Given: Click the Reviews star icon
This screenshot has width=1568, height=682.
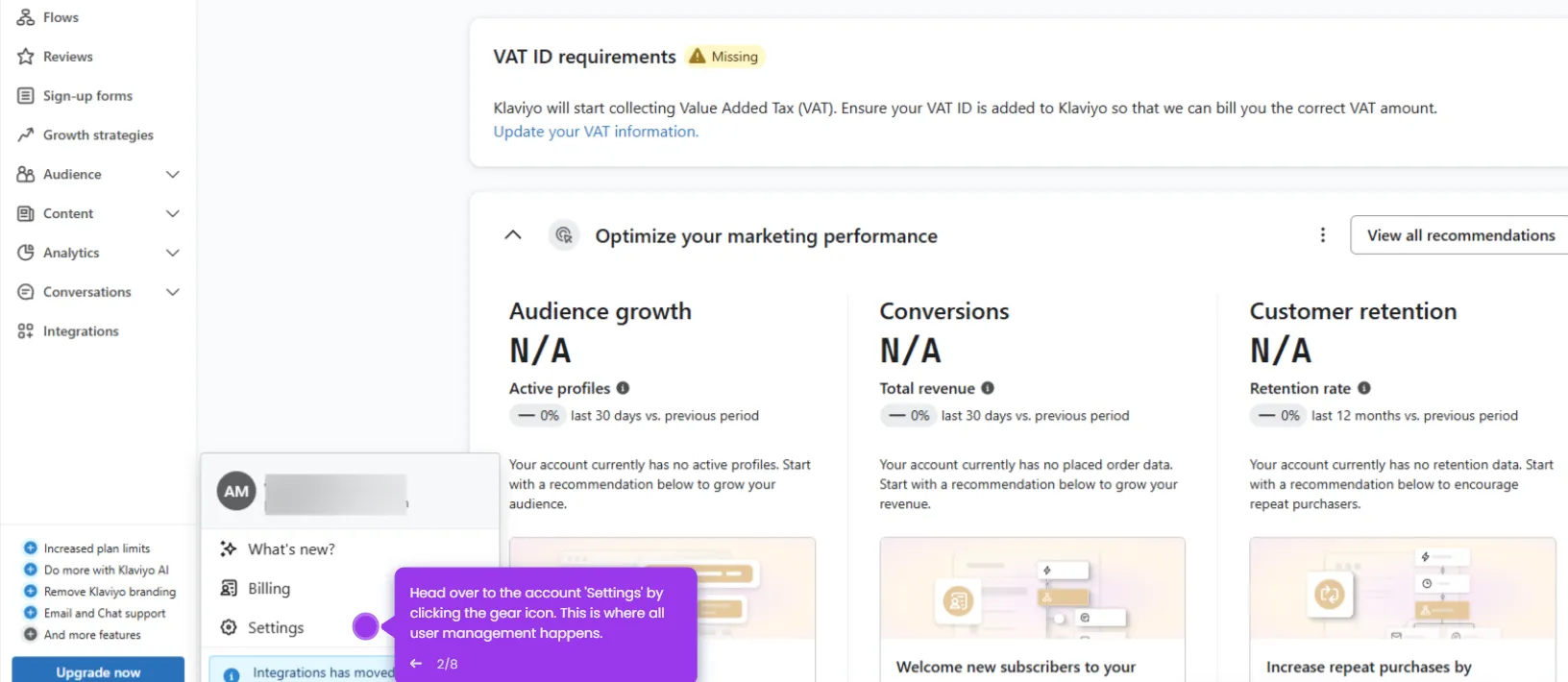Looking at the screenshot, I should 26,57.
